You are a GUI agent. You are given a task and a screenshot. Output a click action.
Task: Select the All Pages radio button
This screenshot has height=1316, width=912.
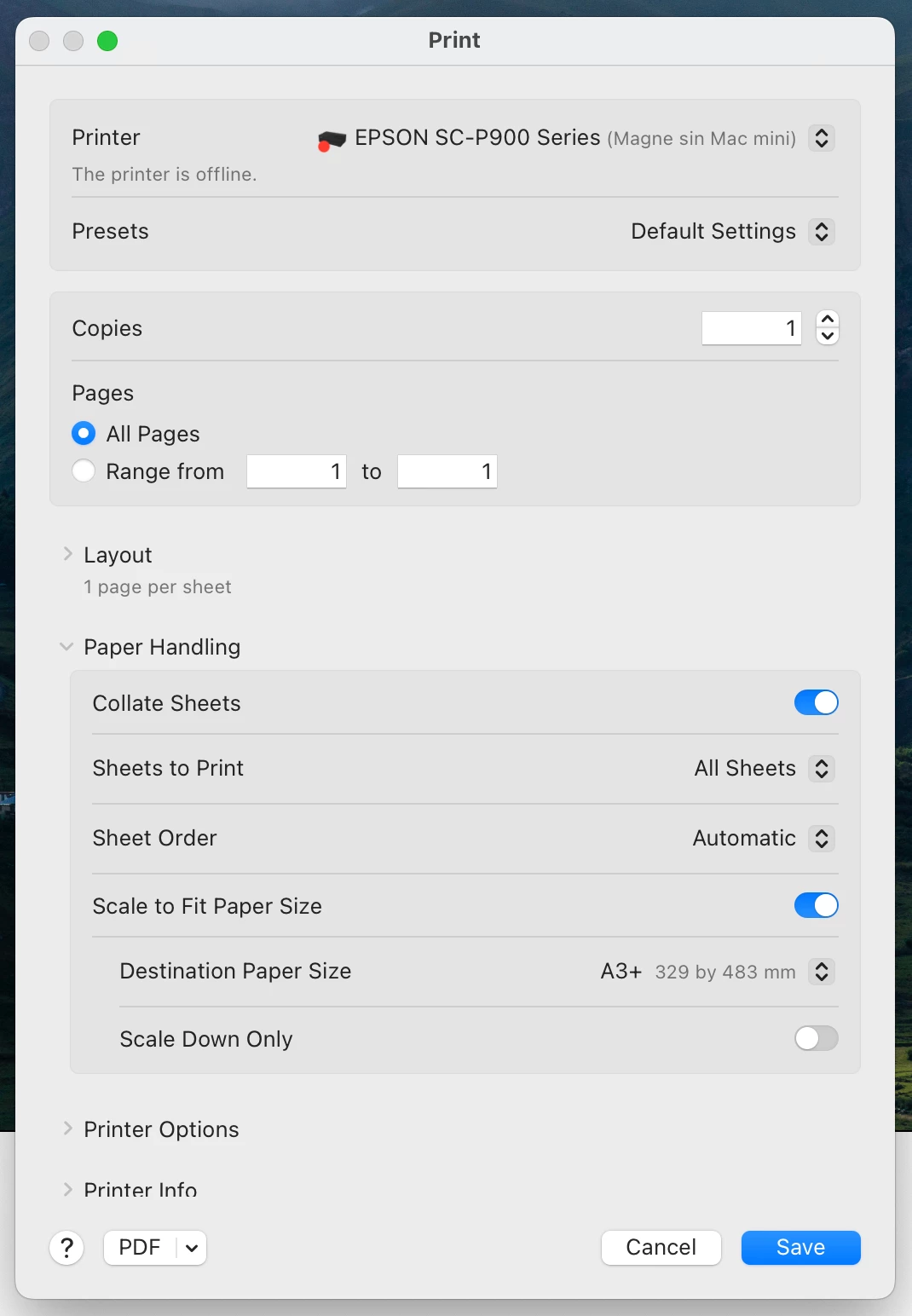pos(84,434)
